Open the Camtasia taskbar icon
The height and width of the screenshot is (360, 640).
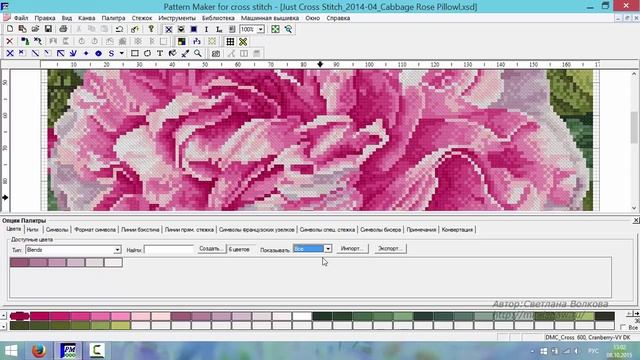[x=97, y=351]
